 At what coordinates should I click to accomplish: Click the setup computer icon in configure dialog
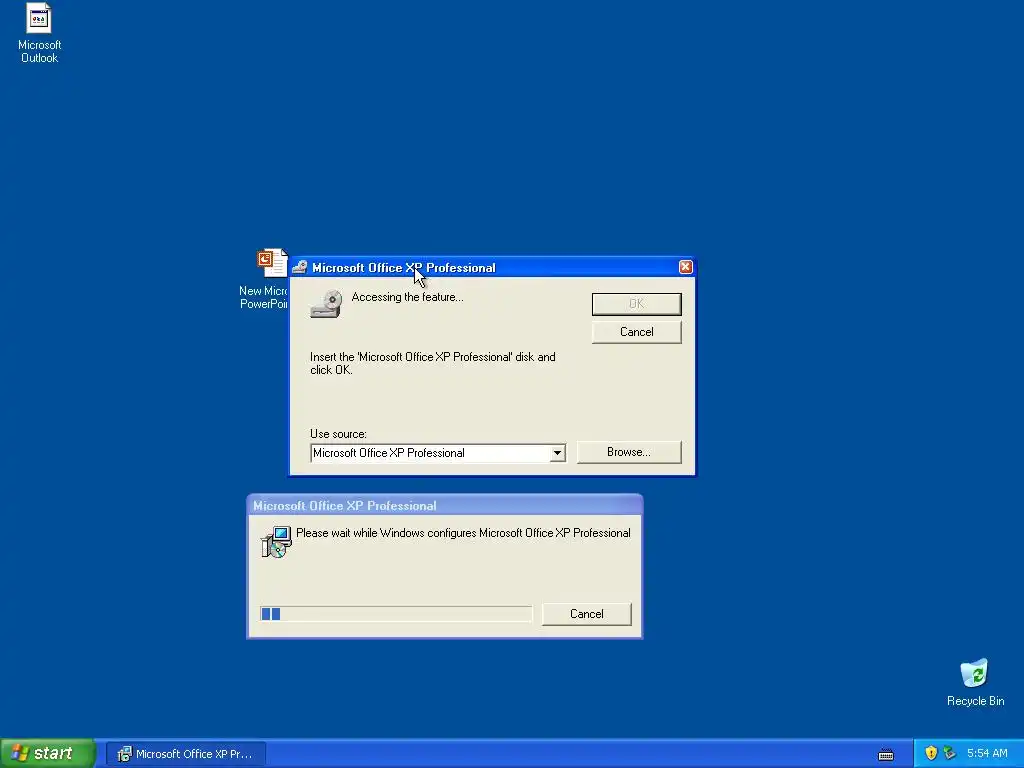276,541
